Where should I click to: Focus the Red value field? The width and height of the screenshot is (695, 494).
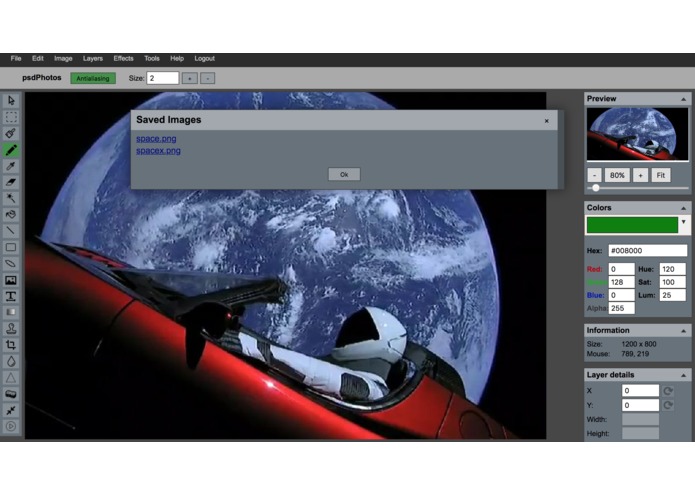[x=621, y=269]
